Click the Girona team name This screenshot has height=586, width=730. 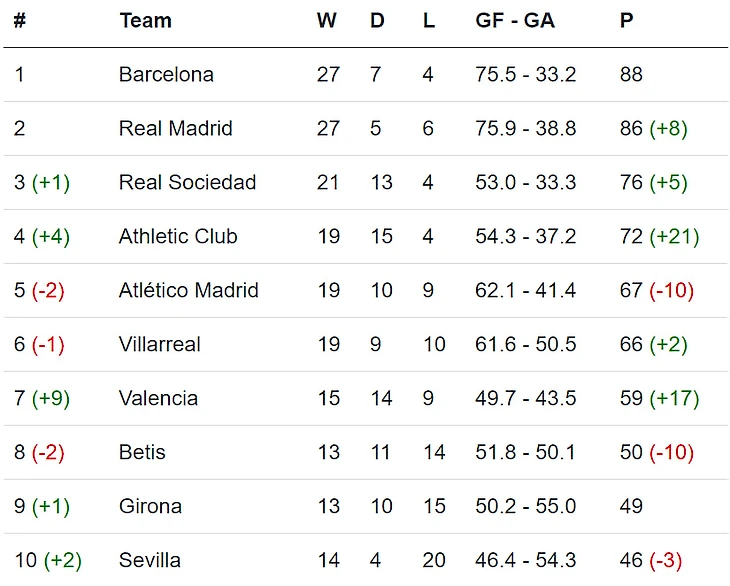(150, 507)
